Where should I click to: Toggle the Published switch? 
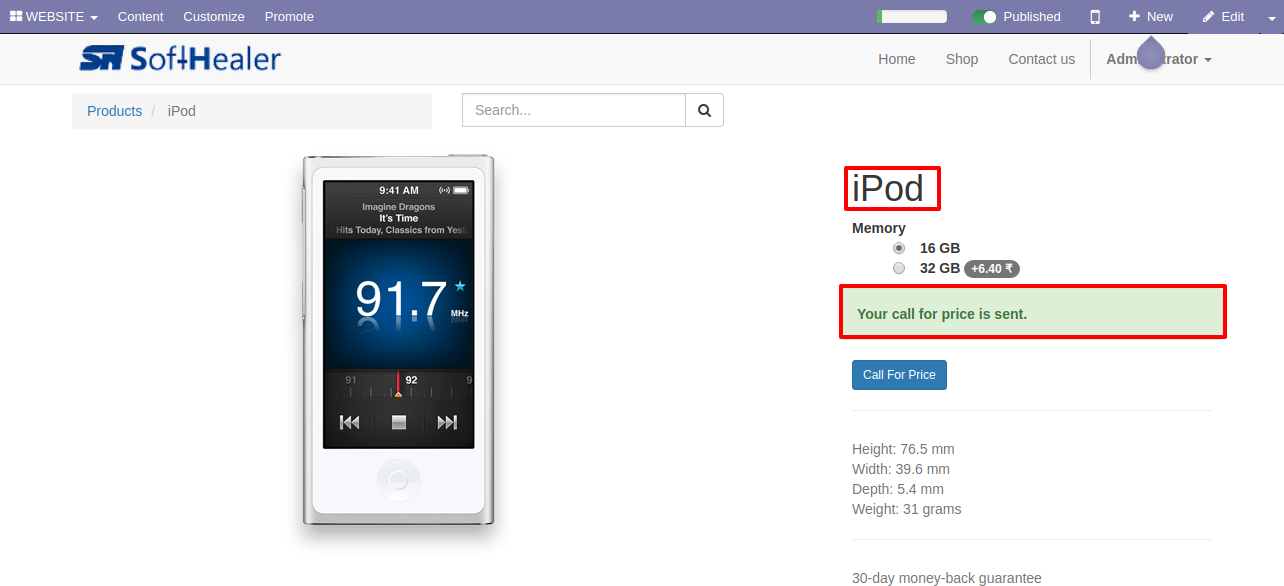point(985,17)
